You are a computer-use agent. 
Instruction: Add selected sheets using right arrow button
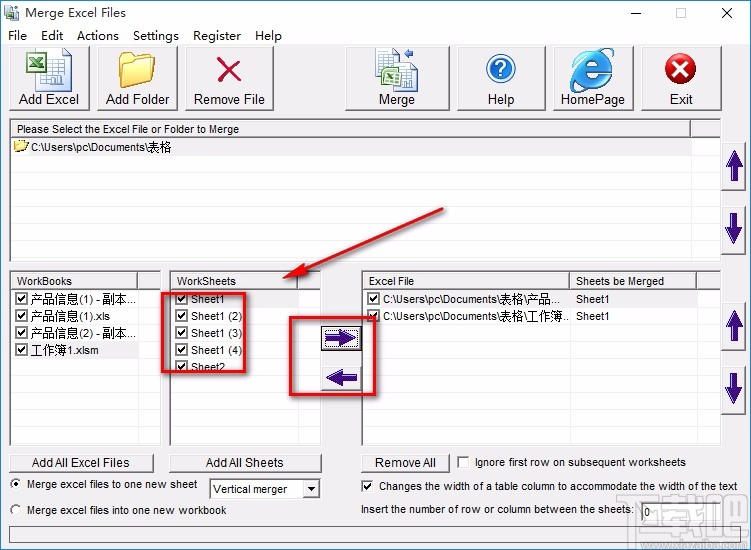(x=341, y=338)
